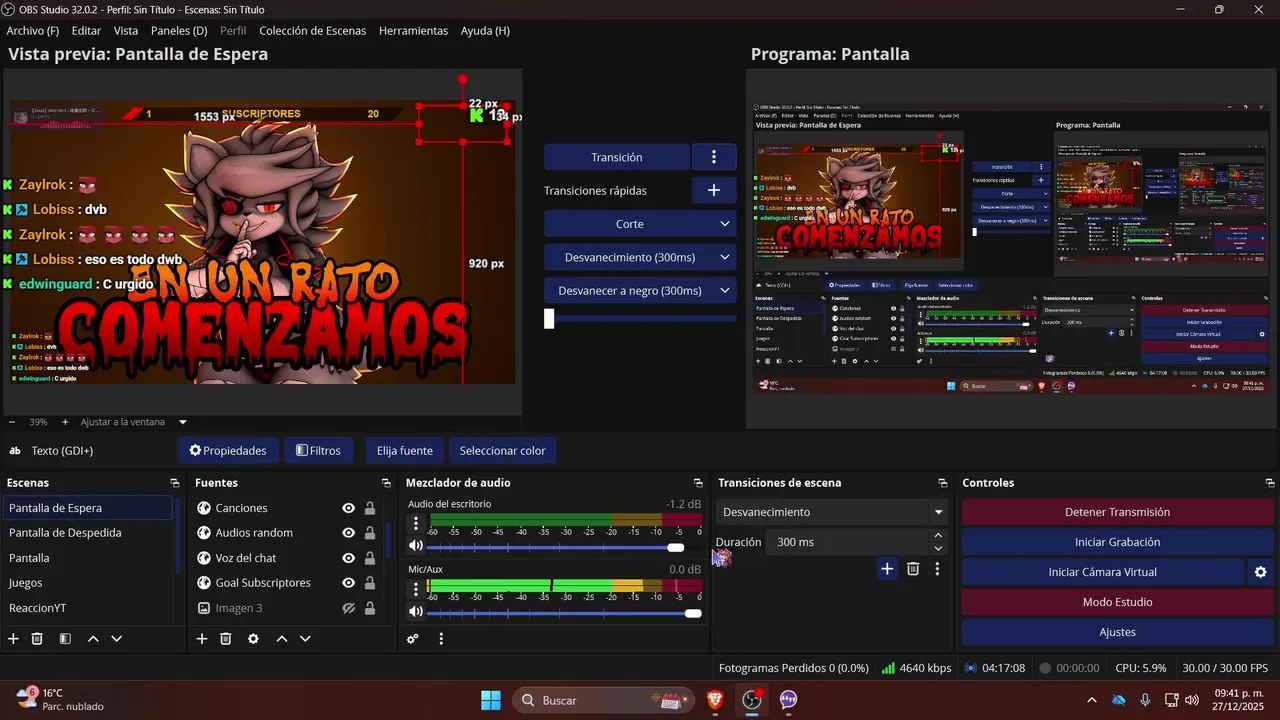
Task: Remove the selected source with the trash icon in Fuentes
Action: point(226,638)
